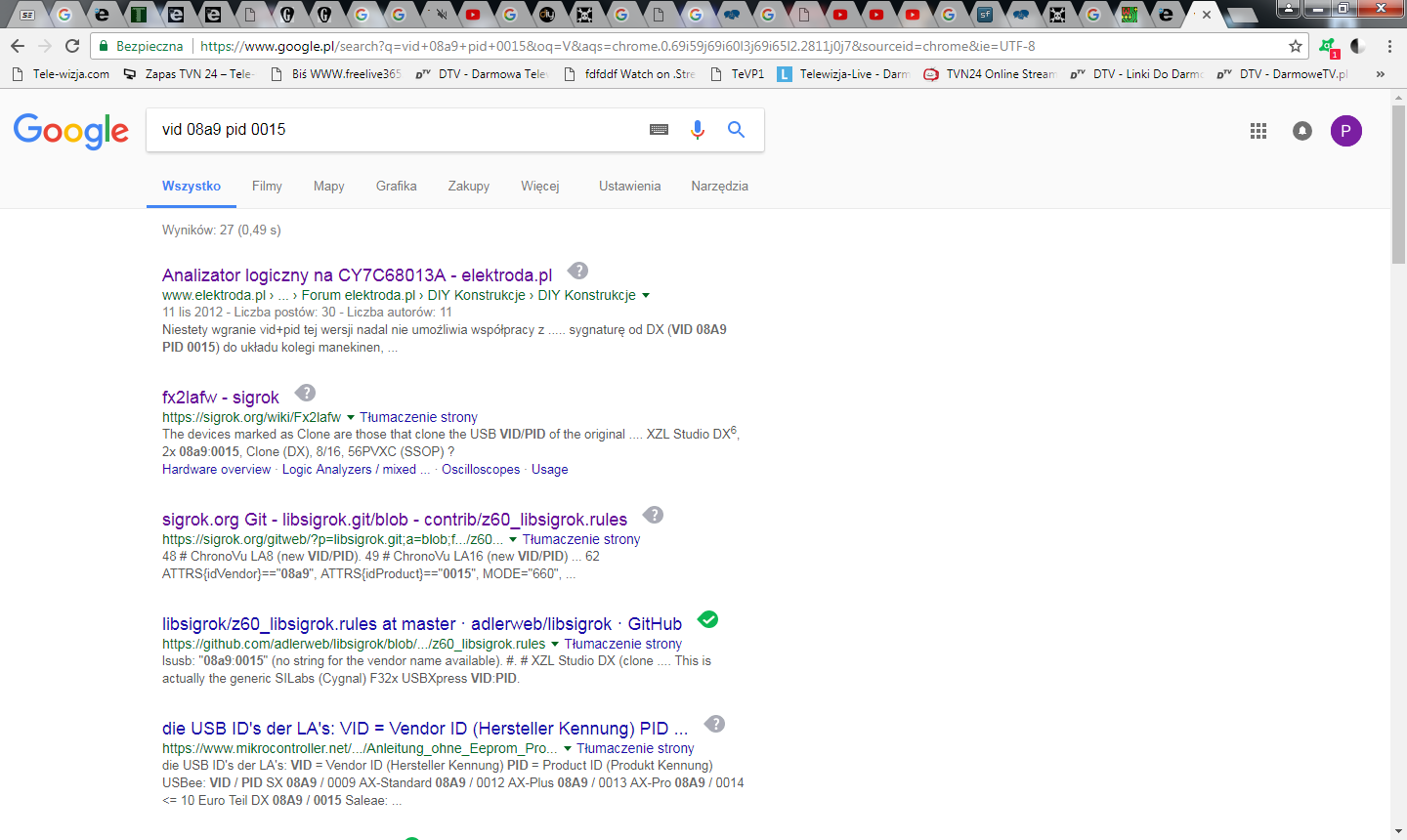This screenshot has height=840, width=1407.
Task: Open the fdfddf Watch on Stream bookmark
Action: [x=629, y=73]
